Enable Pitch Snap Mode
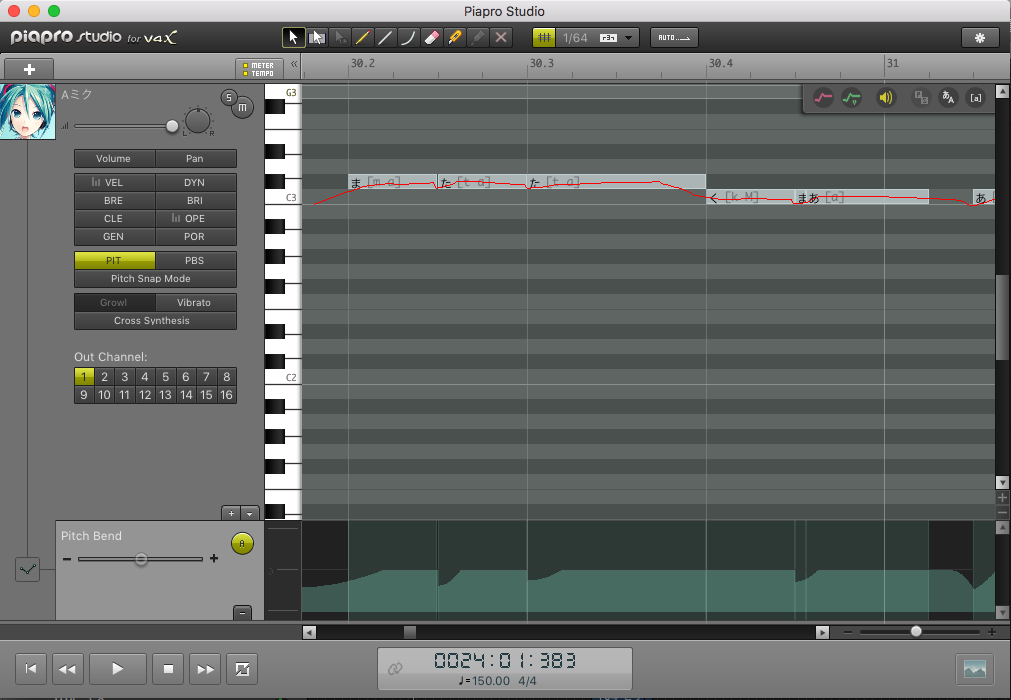The image size is (1011, 700). (155, 278)
